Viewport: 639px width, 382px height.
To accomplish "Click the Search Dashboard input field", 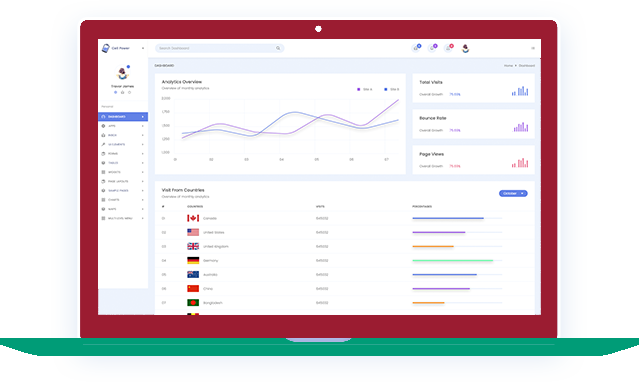I will [219, 48].
